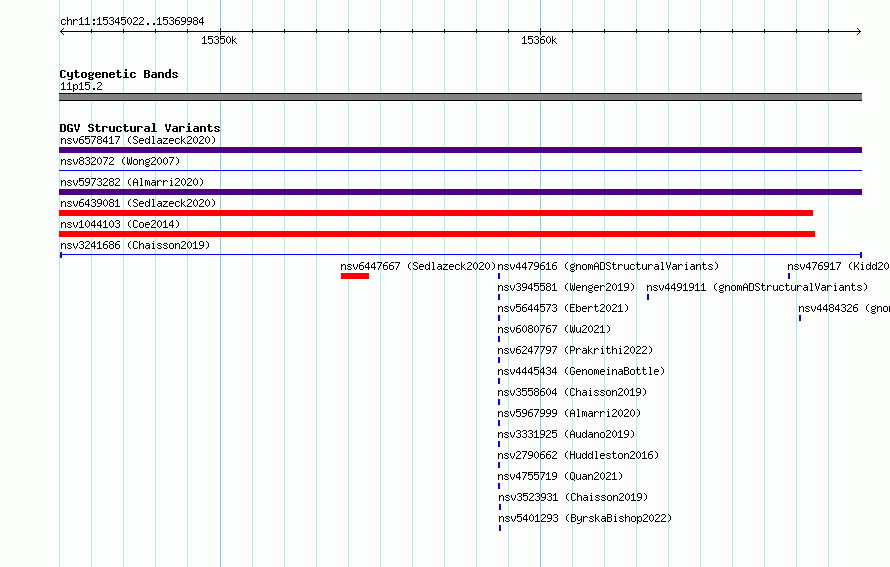Click the short red nsv6447667 variant bar
Screen dimensions: 890x567
[x=355, y=276]
